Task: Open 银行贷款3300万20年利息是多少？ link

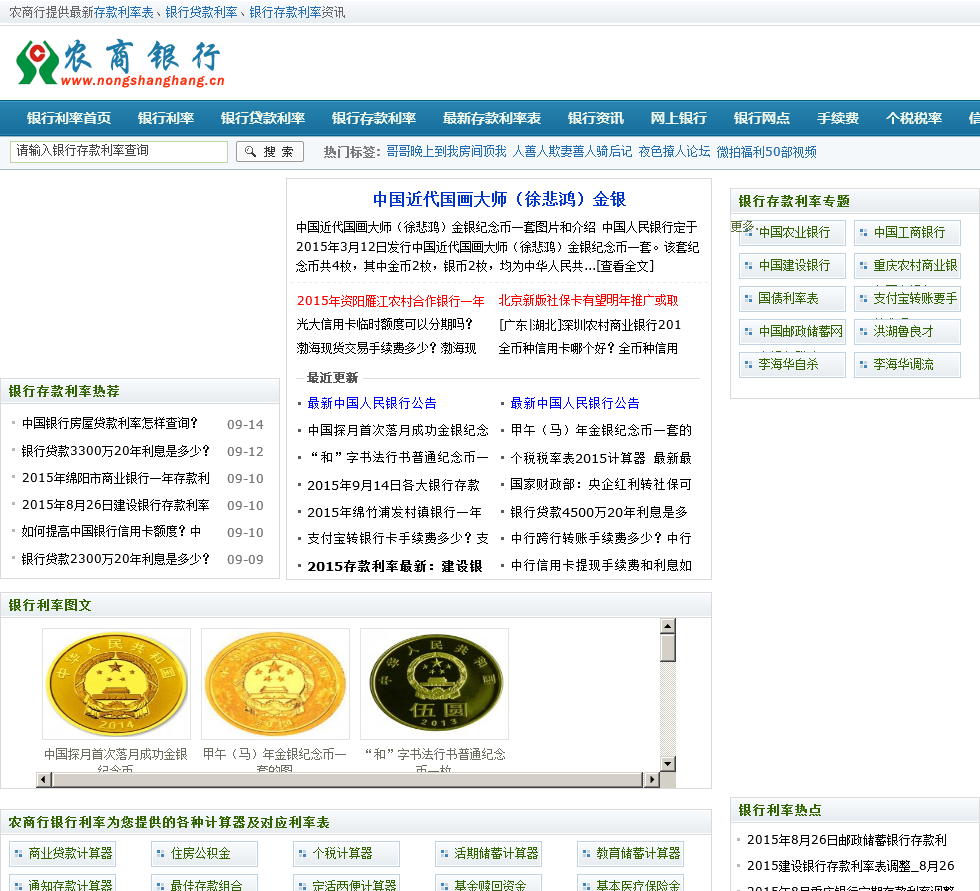Action: tap(116, 450)
